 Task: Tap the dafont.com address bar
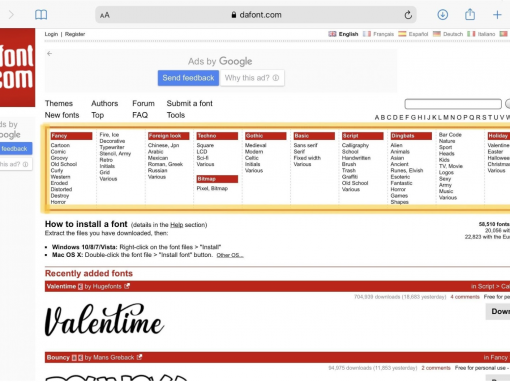pyautogui.click(x=256, y=15)
